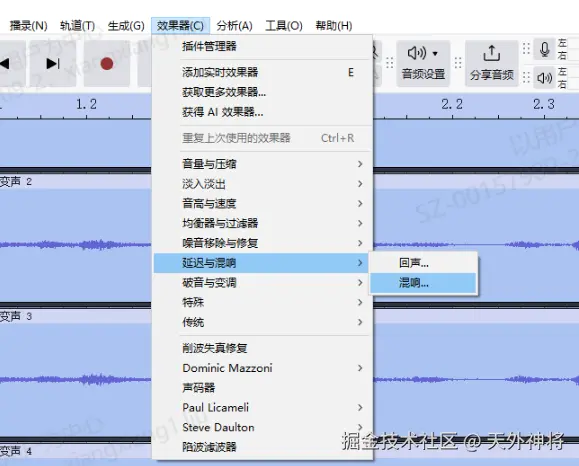Click the microphone record meter icon

pos(544,49)
